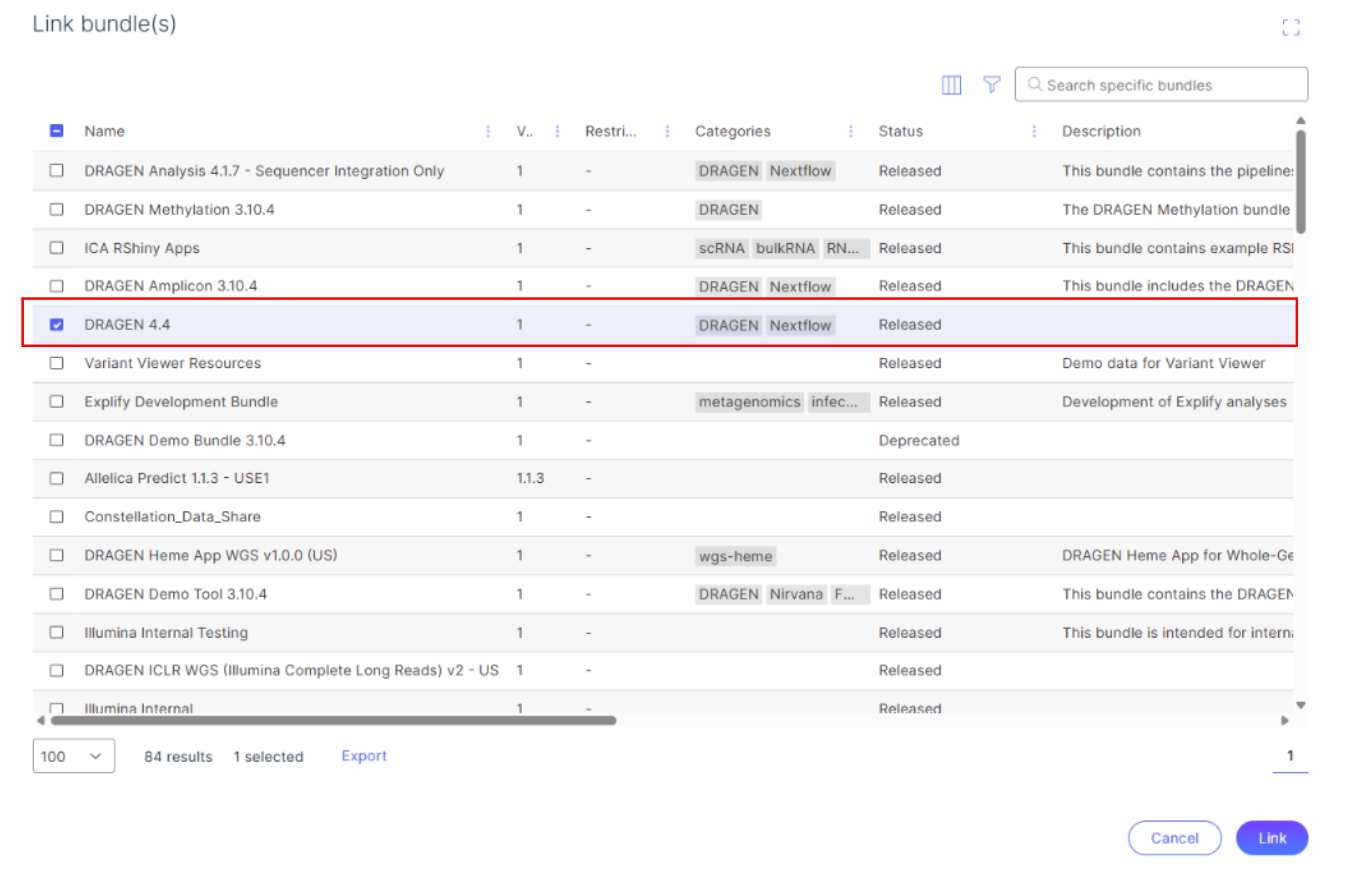Image resolution: width=1365 pixels, height=877 pixels.
Task: Click the filter funnel icon
Action: point(991,86)
